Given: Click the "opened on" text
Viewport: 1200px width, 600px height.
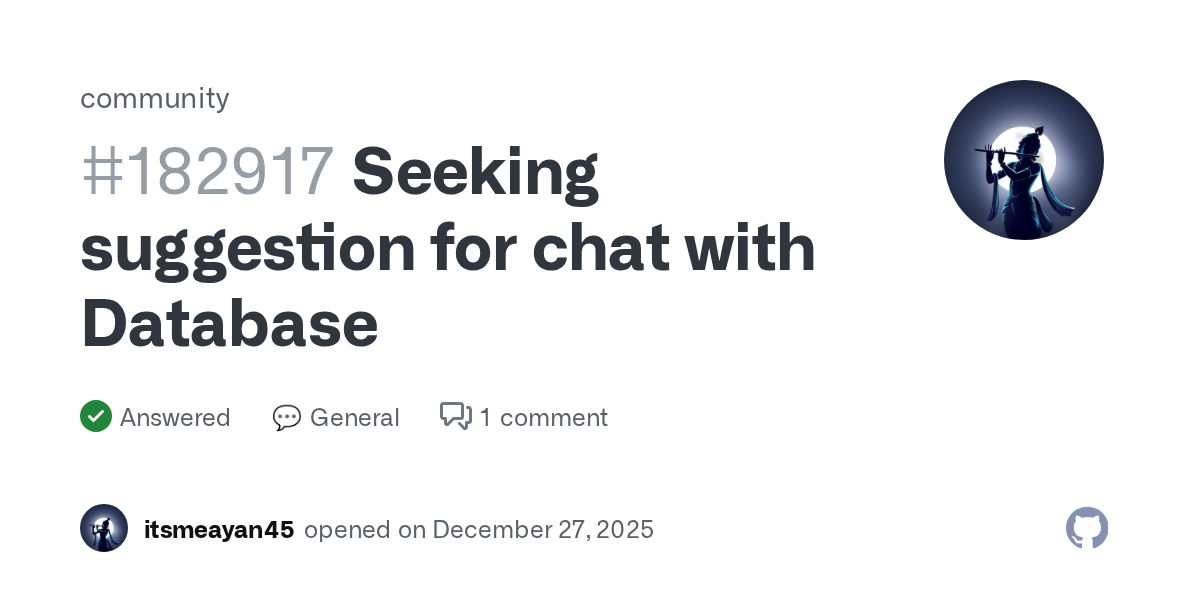Looking at the screenshot, I should click(365, 529).
